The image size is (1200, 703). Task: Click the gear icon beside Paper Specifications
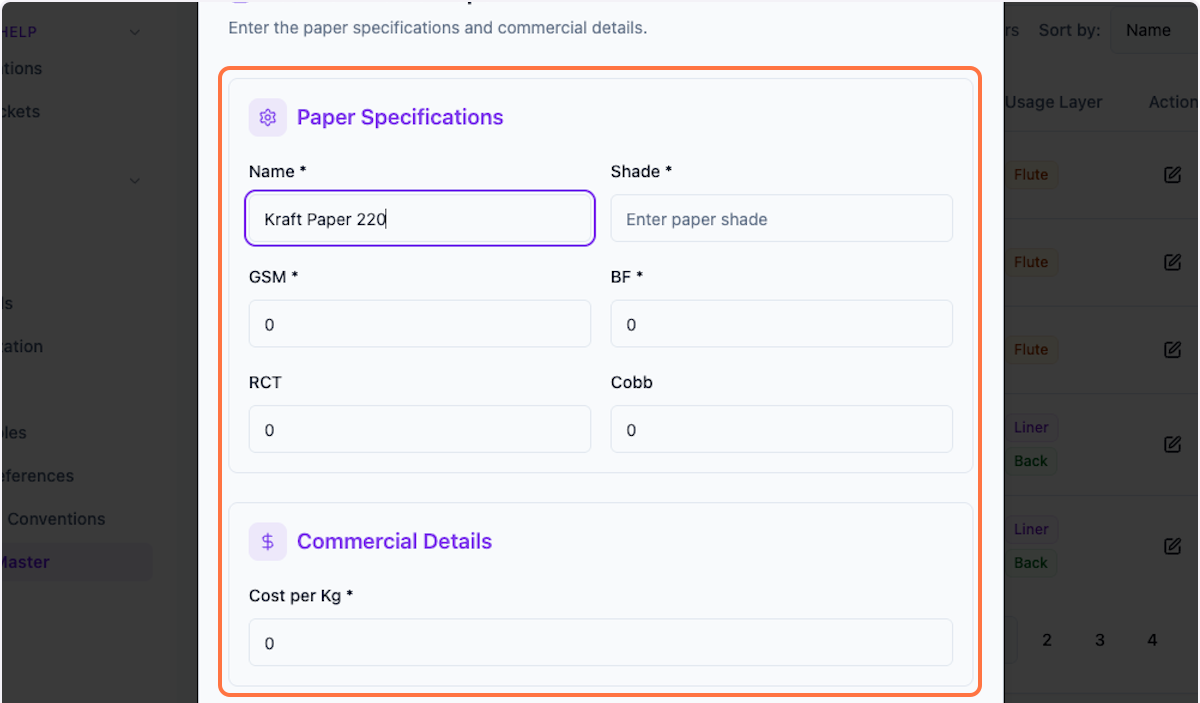[267, 117]
